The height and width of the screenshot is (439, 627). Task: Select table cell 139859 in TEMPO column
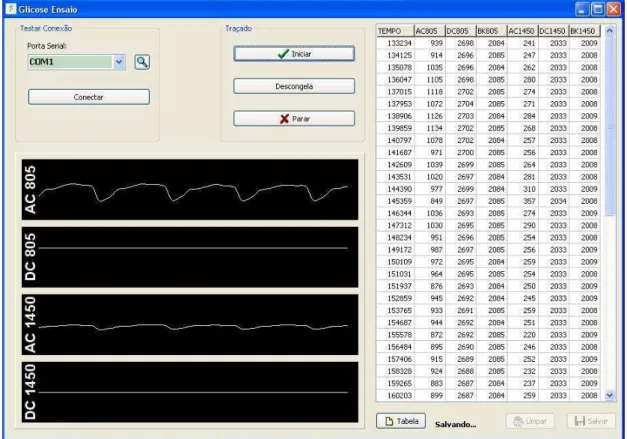click(395, 128)
